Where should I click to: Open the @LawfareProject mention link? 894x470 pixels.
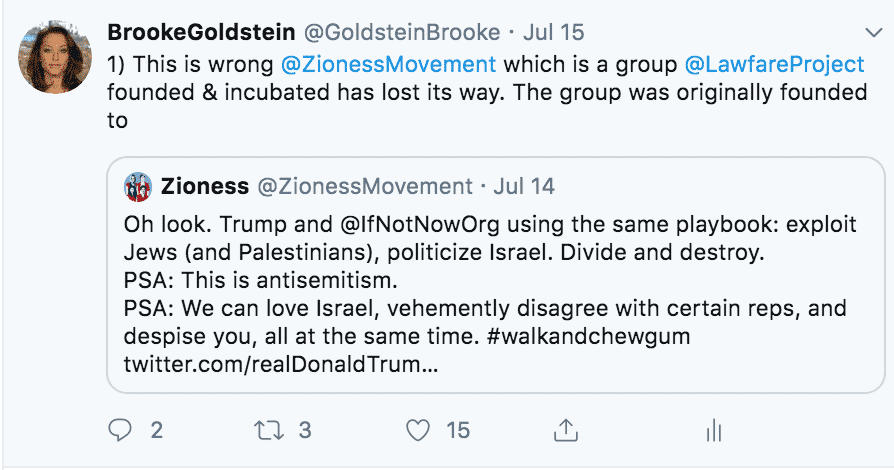click(x=774, y=64)
